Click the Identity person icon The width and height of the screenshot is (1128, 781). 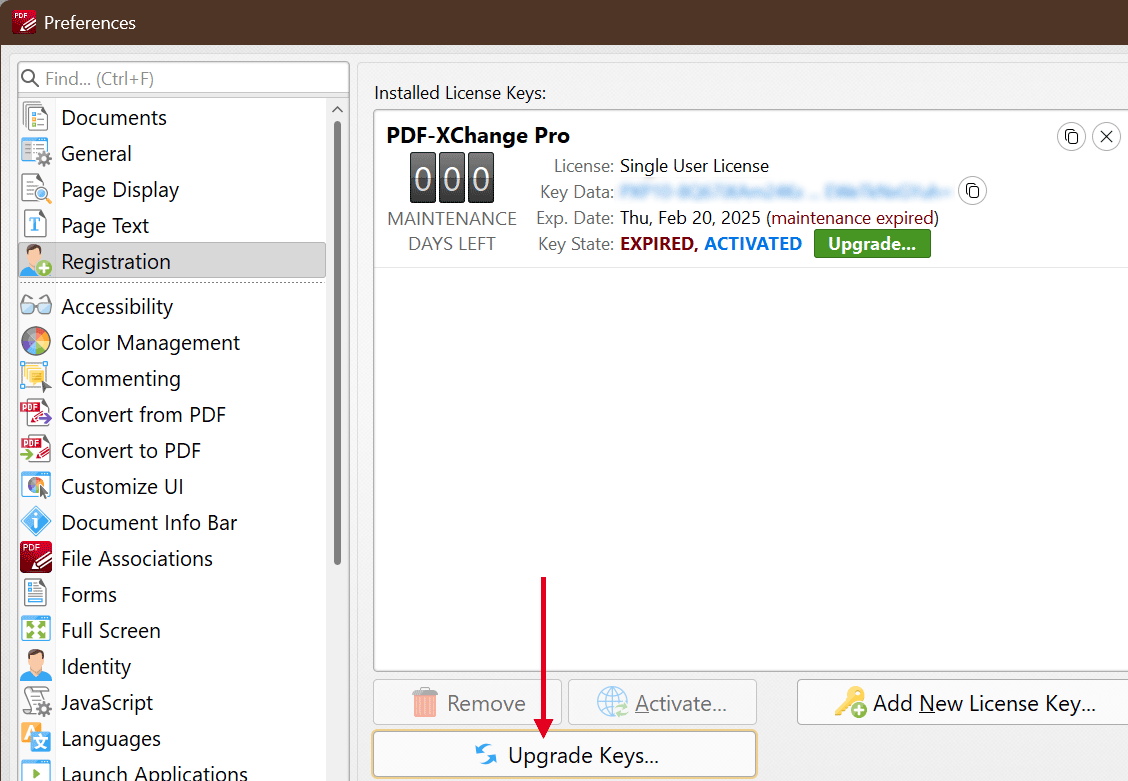coord(35,665)
